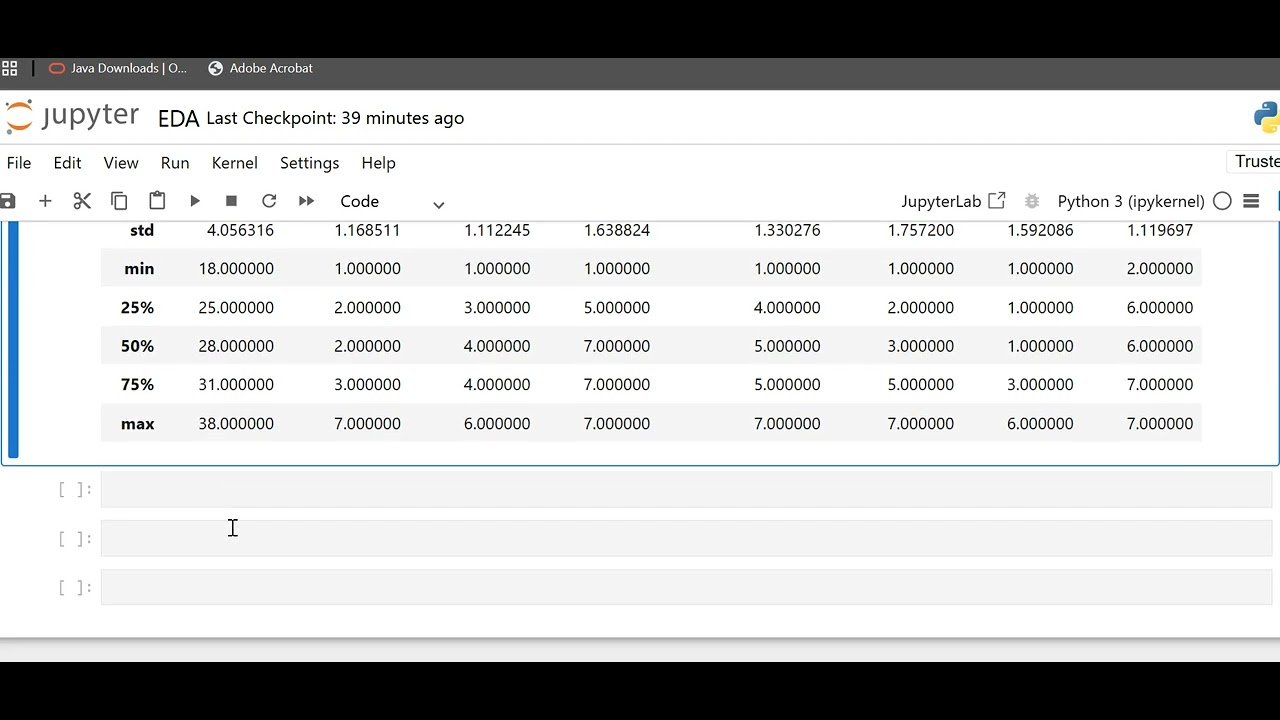Open notebook in JupyterLab link

[953, 201]
